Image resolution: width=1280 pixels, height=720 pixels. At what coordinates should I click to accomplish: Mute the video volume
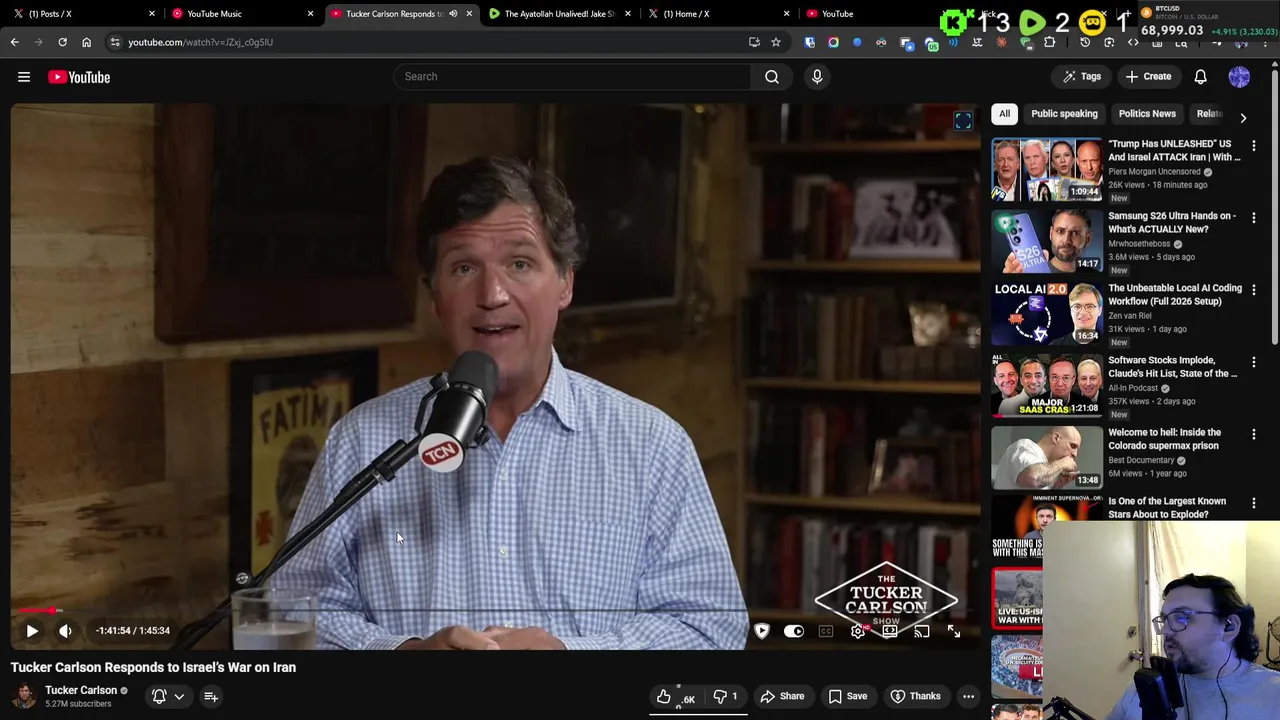point(65,631)
